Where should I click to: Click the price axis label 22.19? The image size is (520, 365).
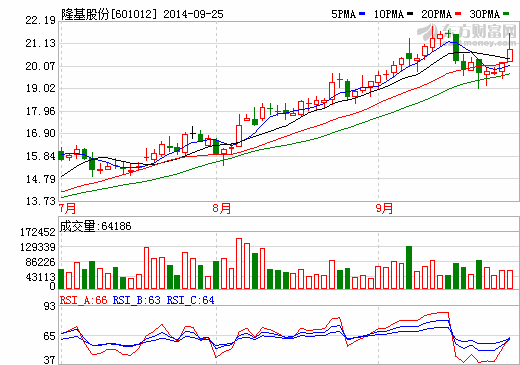(40, 20)
